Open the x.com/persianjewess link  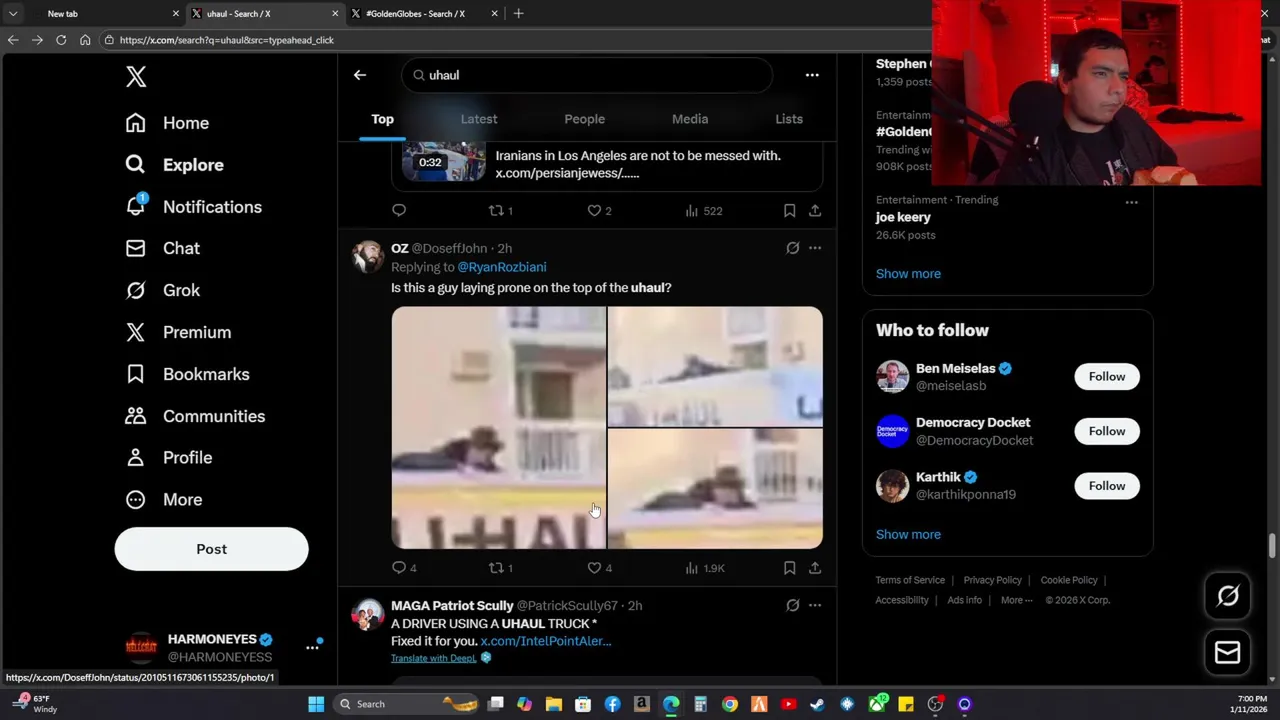click(x=567, y=173)
